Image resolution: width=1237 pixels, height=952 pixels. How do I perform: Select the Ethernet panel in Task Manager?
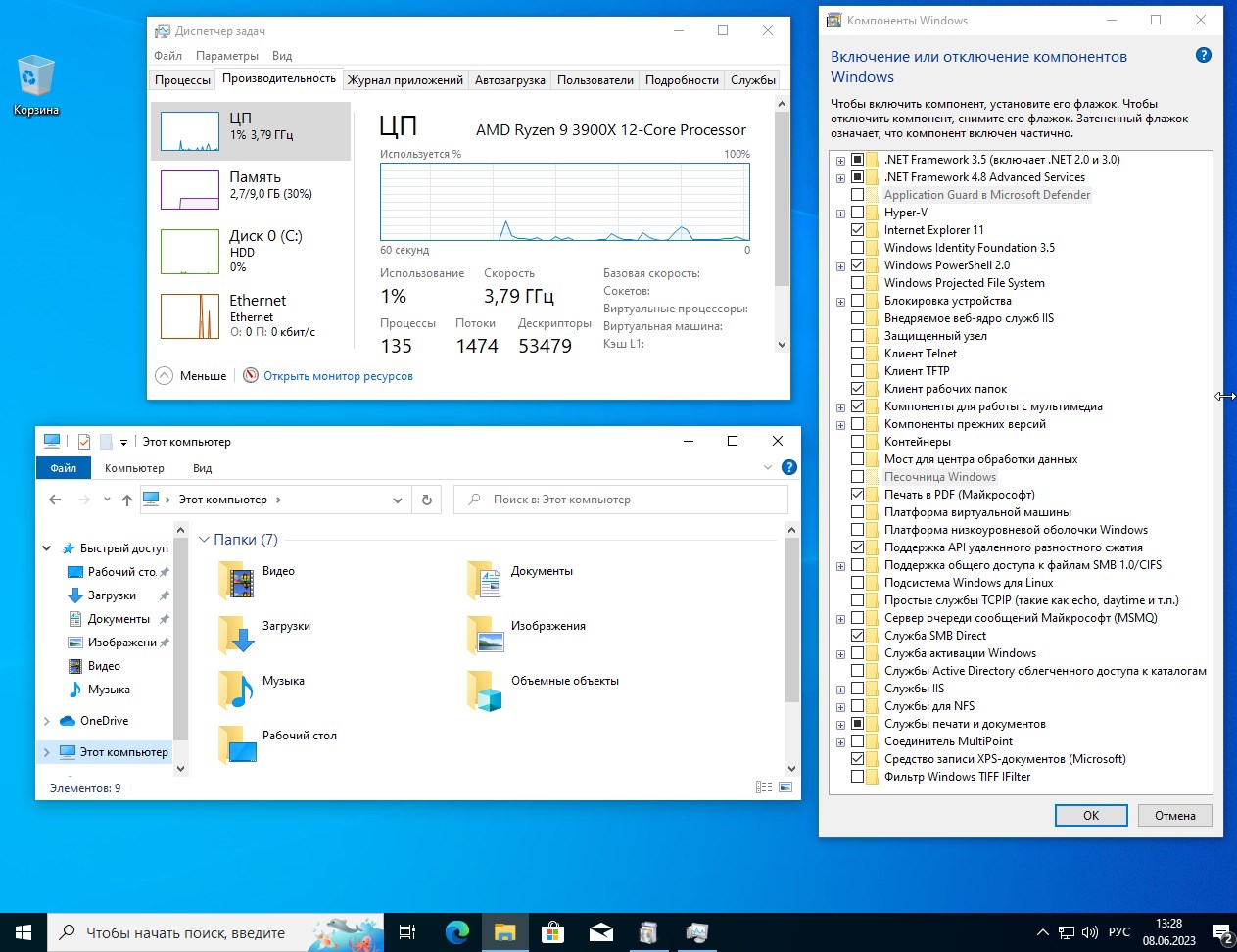(x=250, y=315)
